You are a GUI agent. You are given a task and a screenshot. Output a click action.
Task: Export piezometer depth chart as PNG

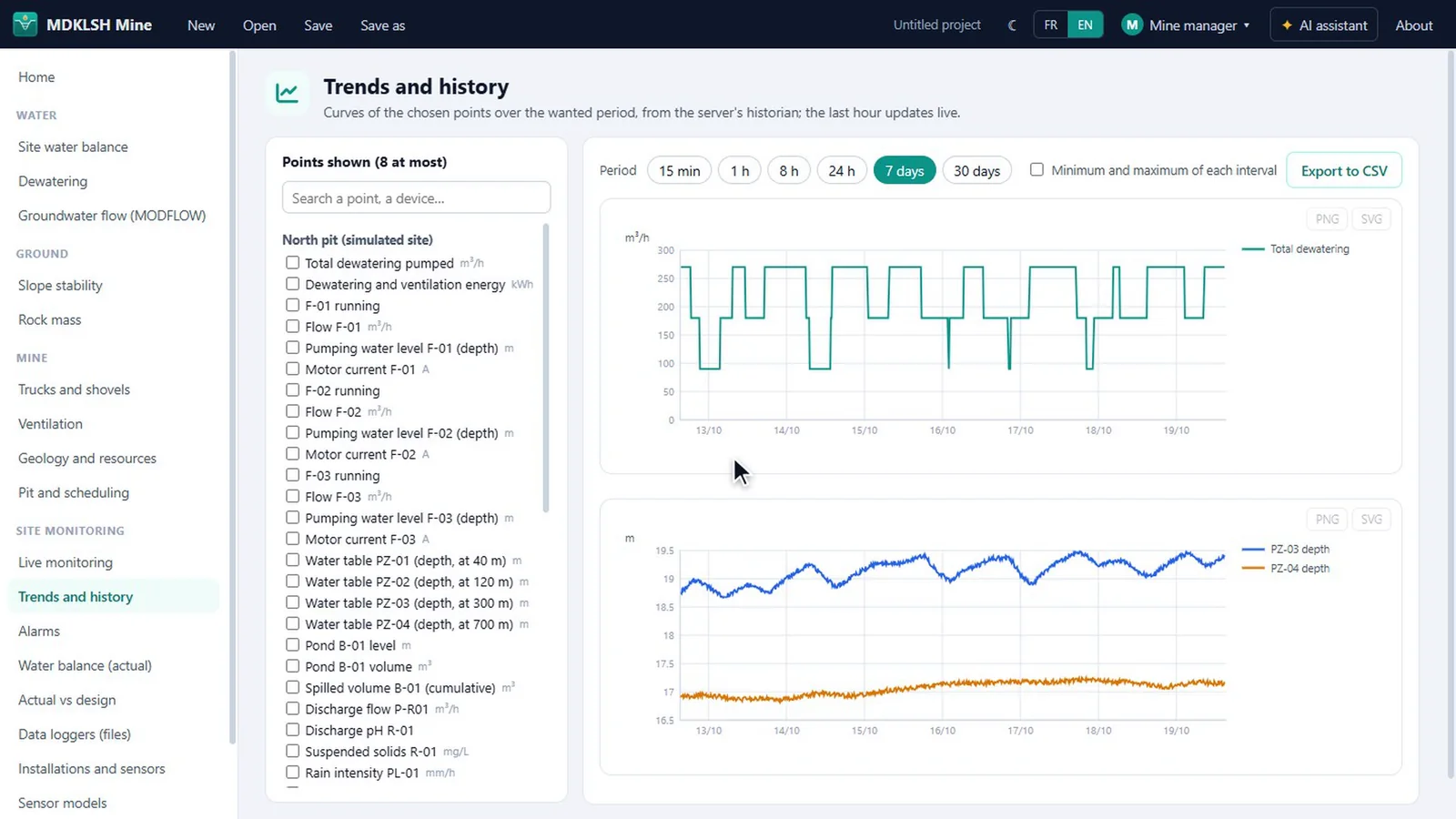[x=1327, y=519]
